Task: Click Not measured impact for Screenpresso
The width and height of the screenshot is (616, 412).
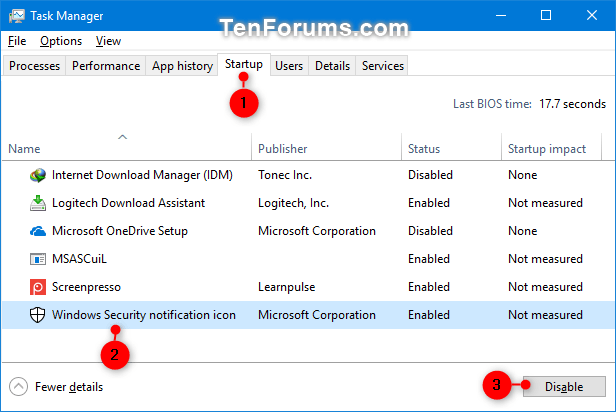Action: 545,287
